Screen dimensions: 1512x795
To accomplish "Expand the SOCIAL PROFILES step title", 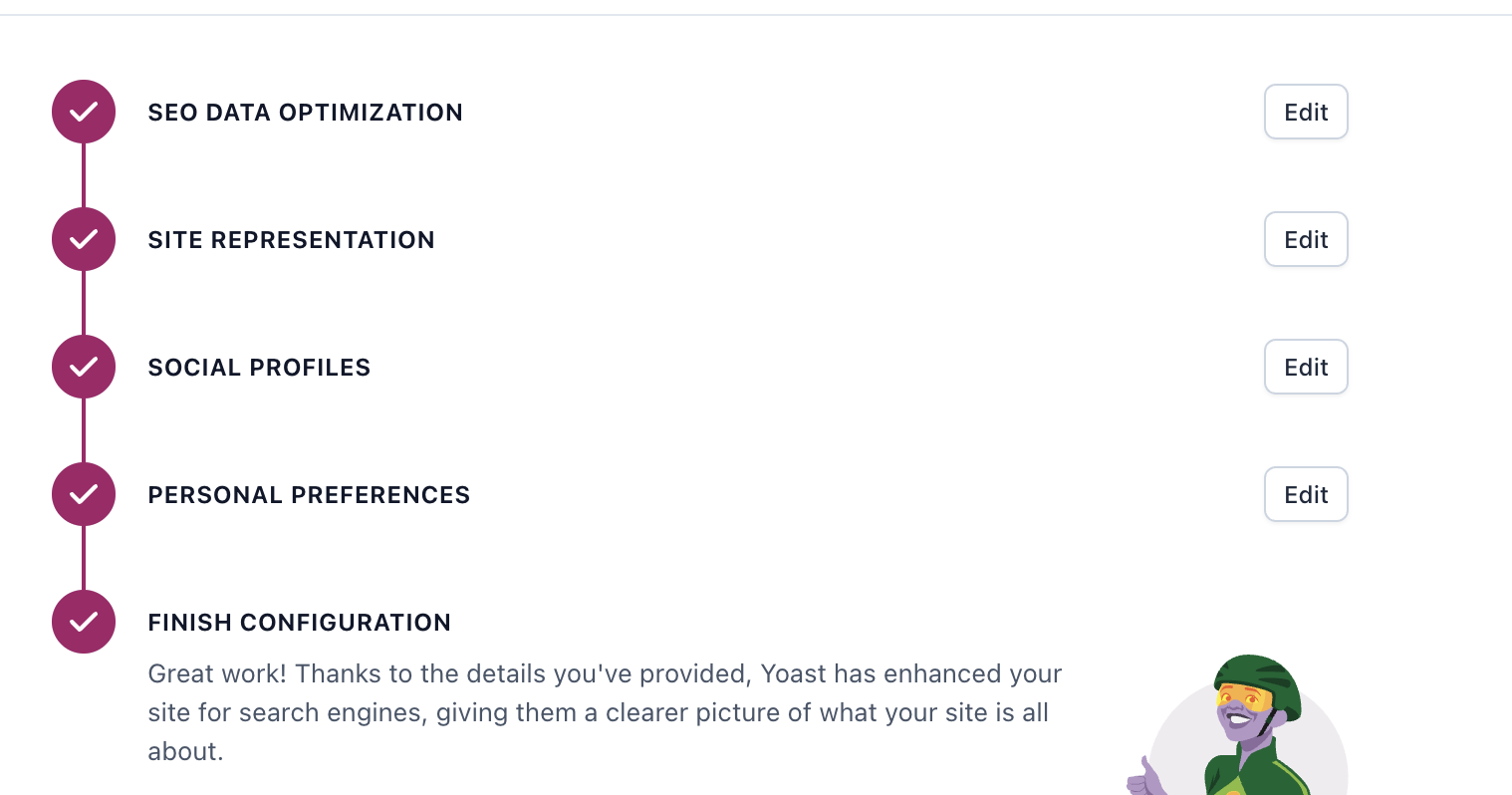I will (259, 368).
